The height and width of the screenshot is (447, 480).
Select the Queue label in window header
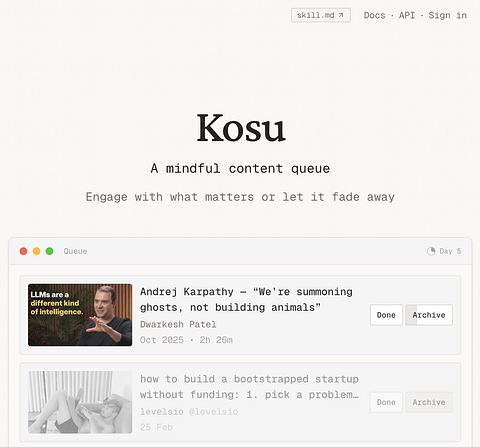75,251
